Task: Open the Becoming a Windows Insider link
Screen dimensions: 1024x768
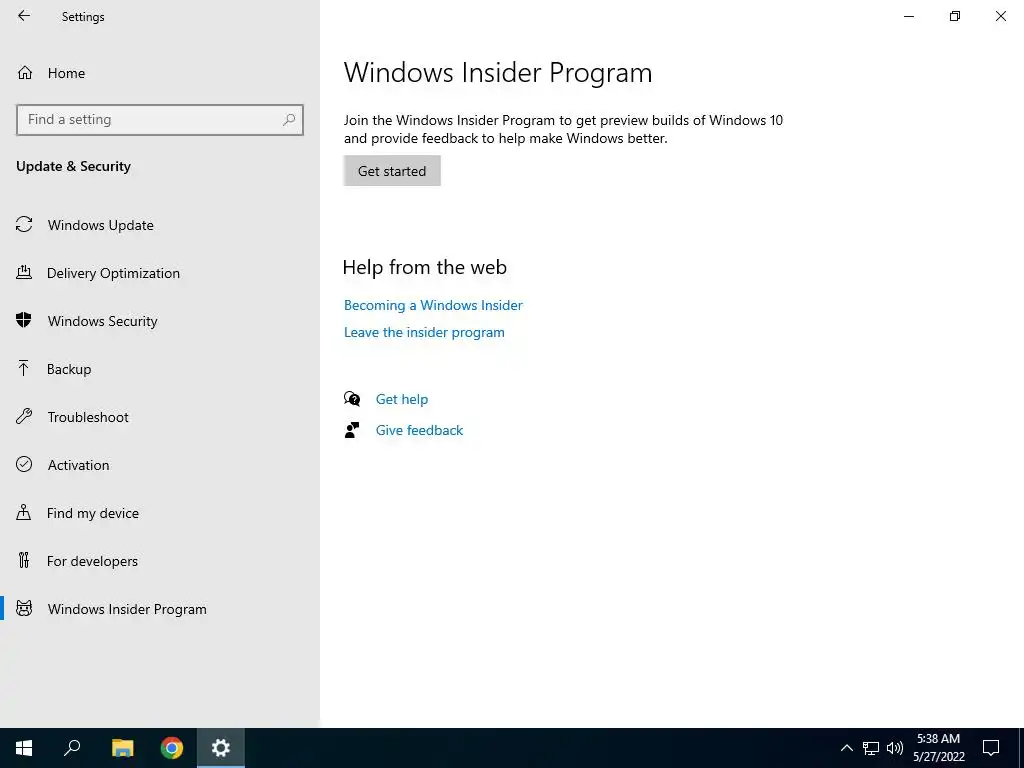Action: [433, 305]
